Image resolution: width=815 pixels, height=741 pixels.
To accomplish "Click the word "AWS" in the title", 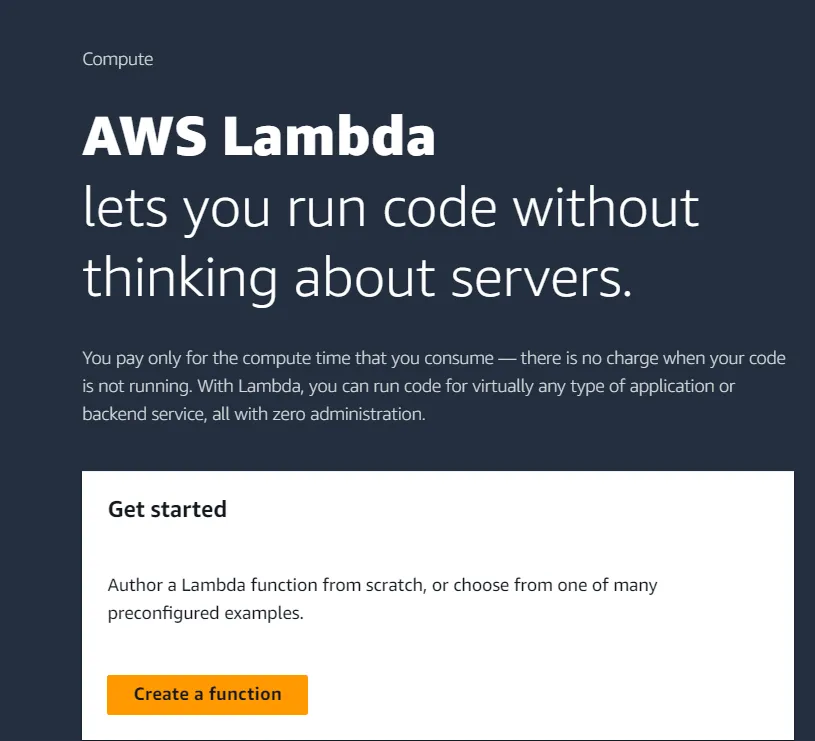I will click(x=145, y=136).
